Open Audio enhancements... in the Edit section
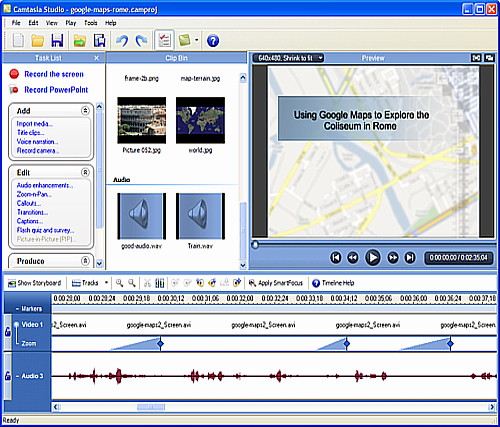500x427 pixels. 45,185
